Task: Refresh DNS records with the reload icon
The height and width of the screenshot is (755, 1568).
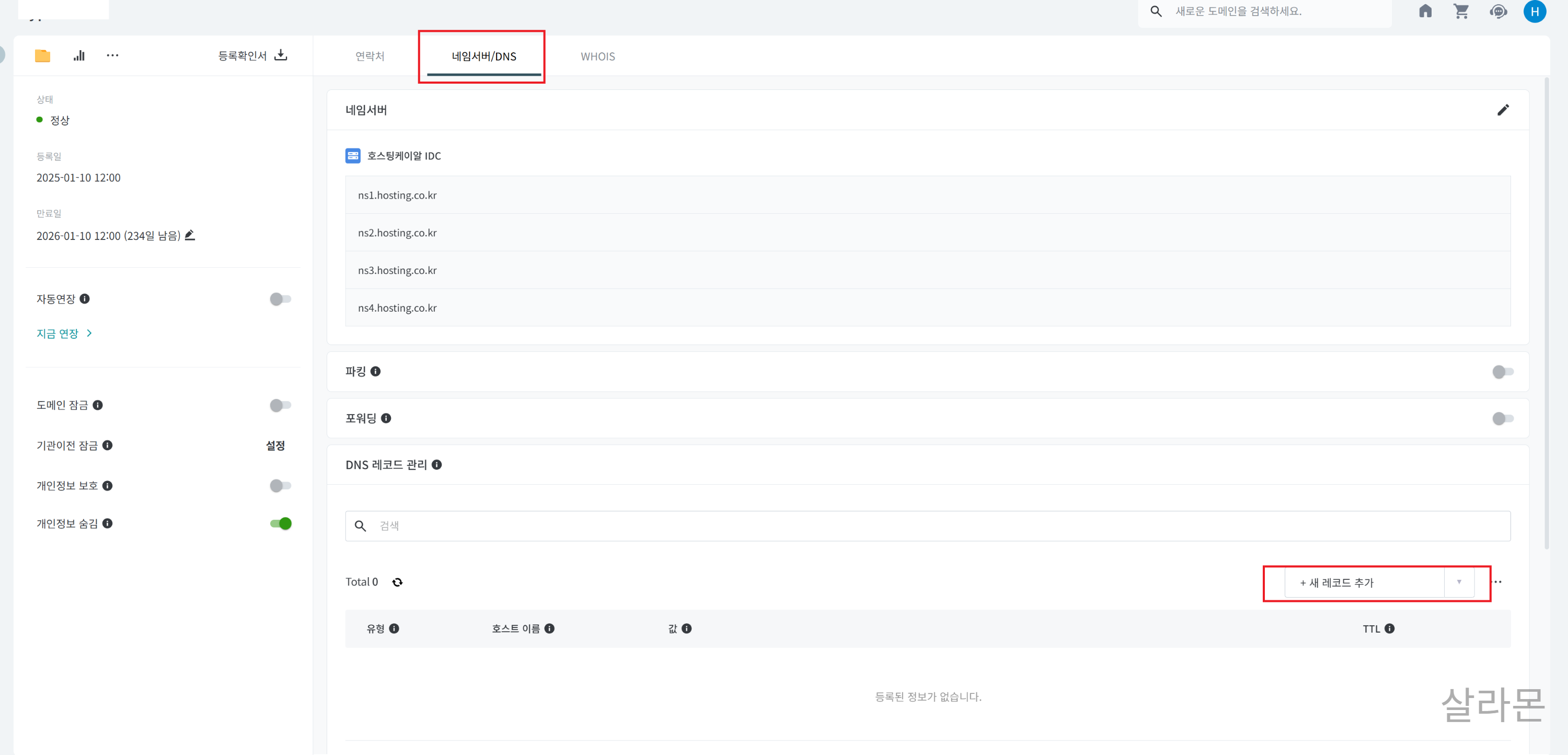Action: click(397, 582)
